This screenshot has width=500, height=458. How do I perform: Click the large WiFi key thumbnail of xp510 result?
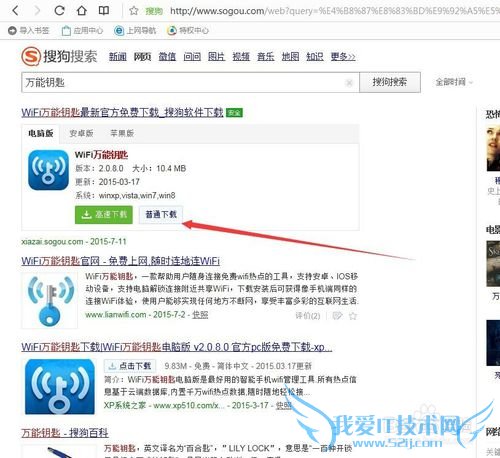[x=60, y=387]
